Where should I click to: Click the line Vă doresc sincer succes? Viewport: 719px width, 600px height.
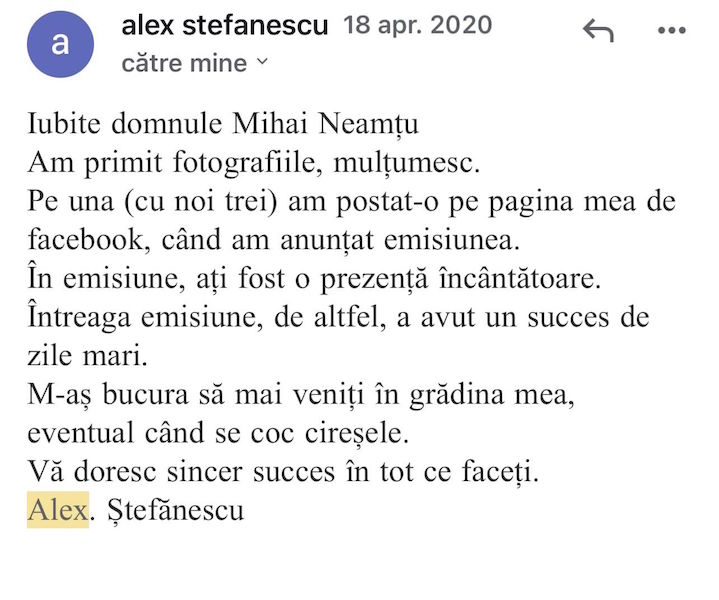(283, 471)
